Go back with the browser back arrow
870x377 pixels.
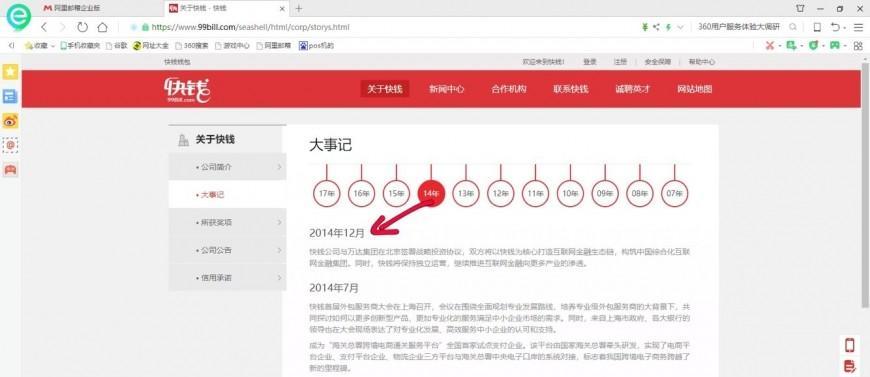point(44,27)
